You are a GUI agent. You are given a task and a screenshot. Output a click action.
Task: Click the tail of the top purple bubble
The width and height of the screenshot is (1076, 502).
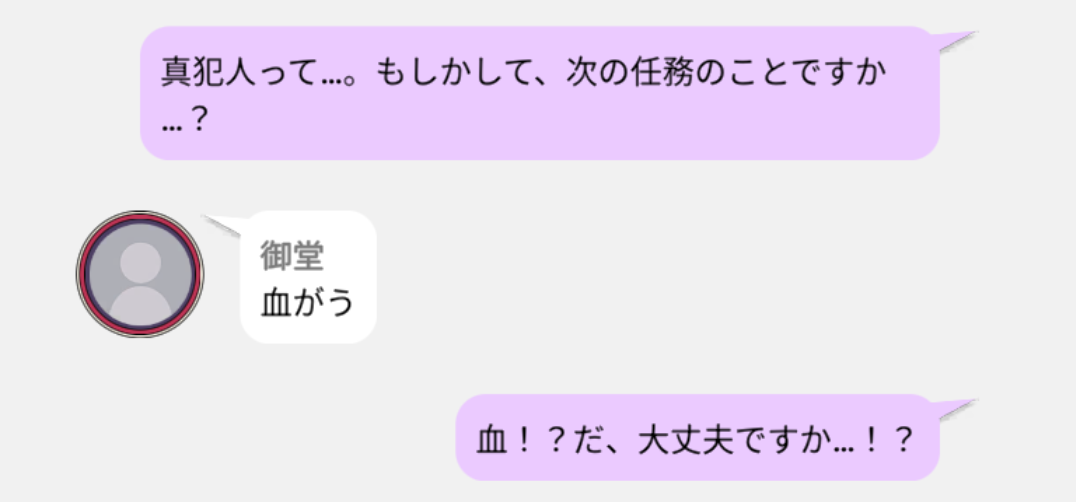click(x=956, y=40)
